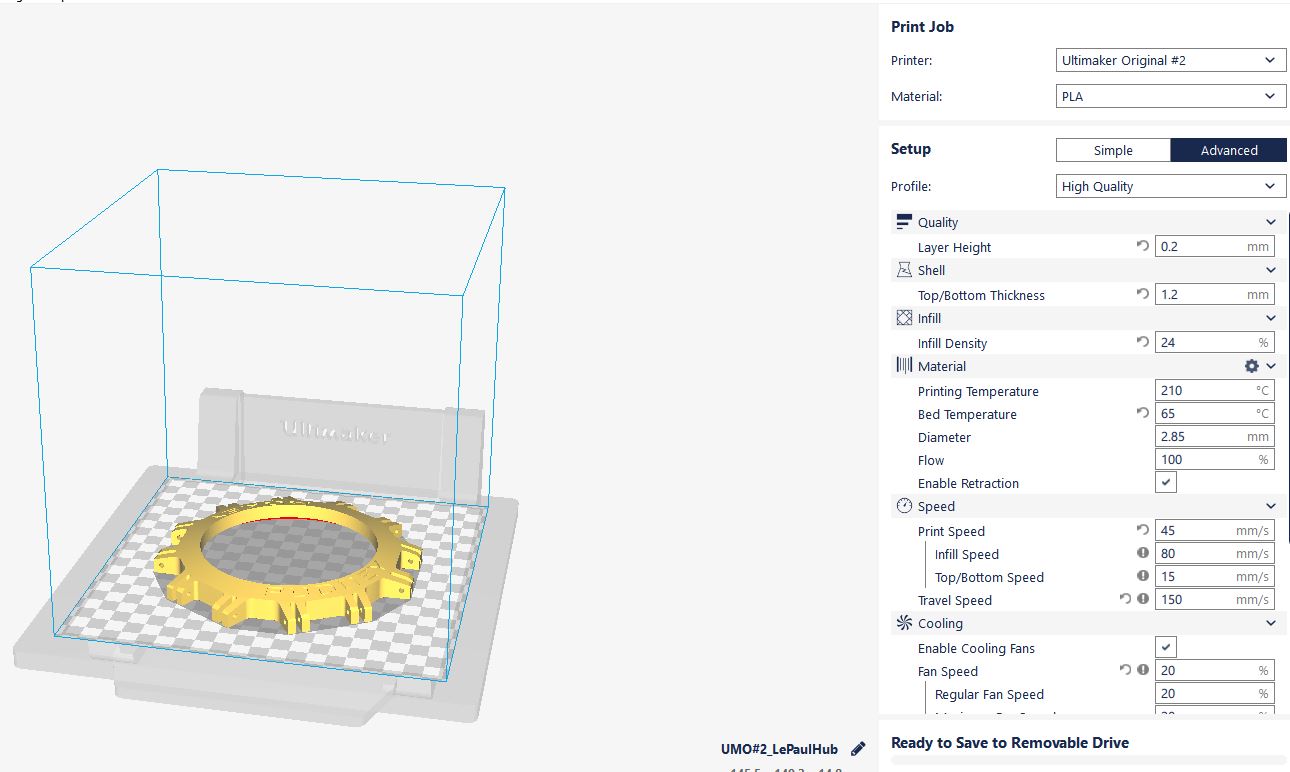Switch setup mode to Simple
This screenshot has height=772, width=1290.
click(x=1113, y=150)
